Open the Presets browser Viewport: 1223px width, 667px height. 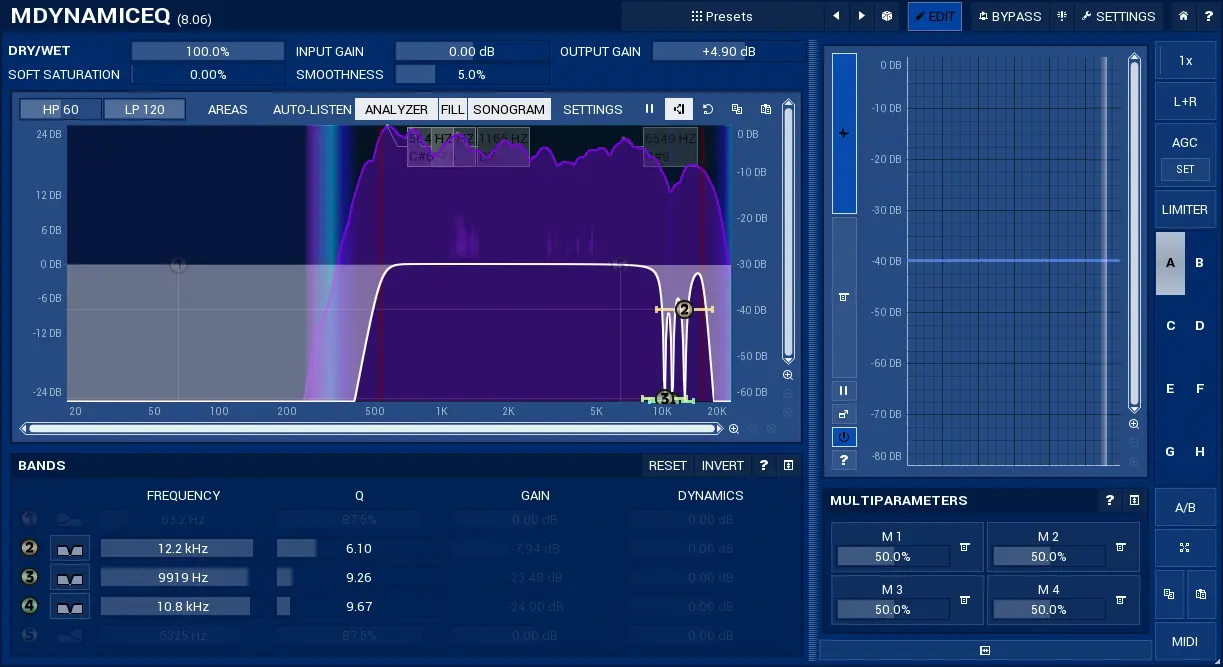coord(722,16)
